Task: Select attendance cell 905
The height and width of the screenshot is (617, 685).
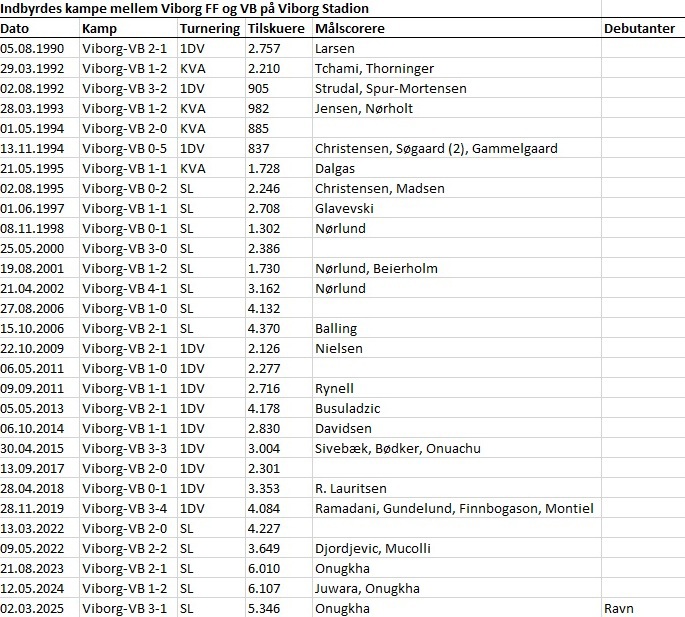Action: [x=259, y=89]
